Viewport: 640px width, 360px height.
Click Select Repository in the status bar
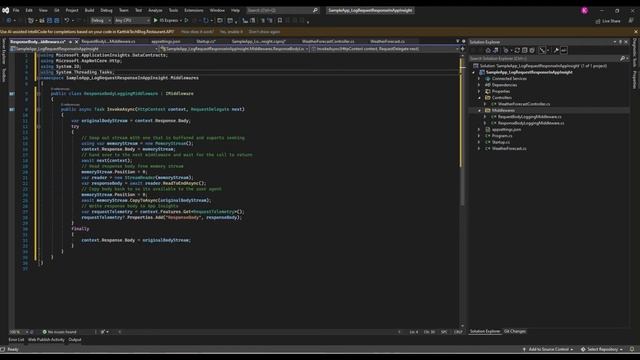click(602, 349)
